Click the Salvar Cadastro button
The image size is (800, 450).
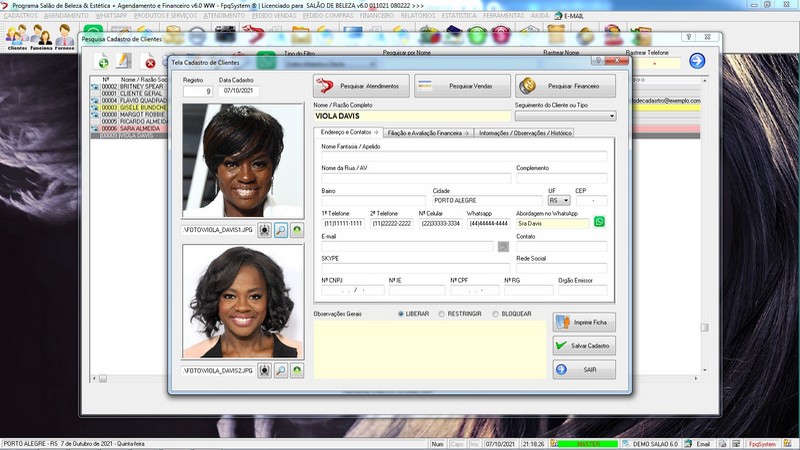[584, 346]
